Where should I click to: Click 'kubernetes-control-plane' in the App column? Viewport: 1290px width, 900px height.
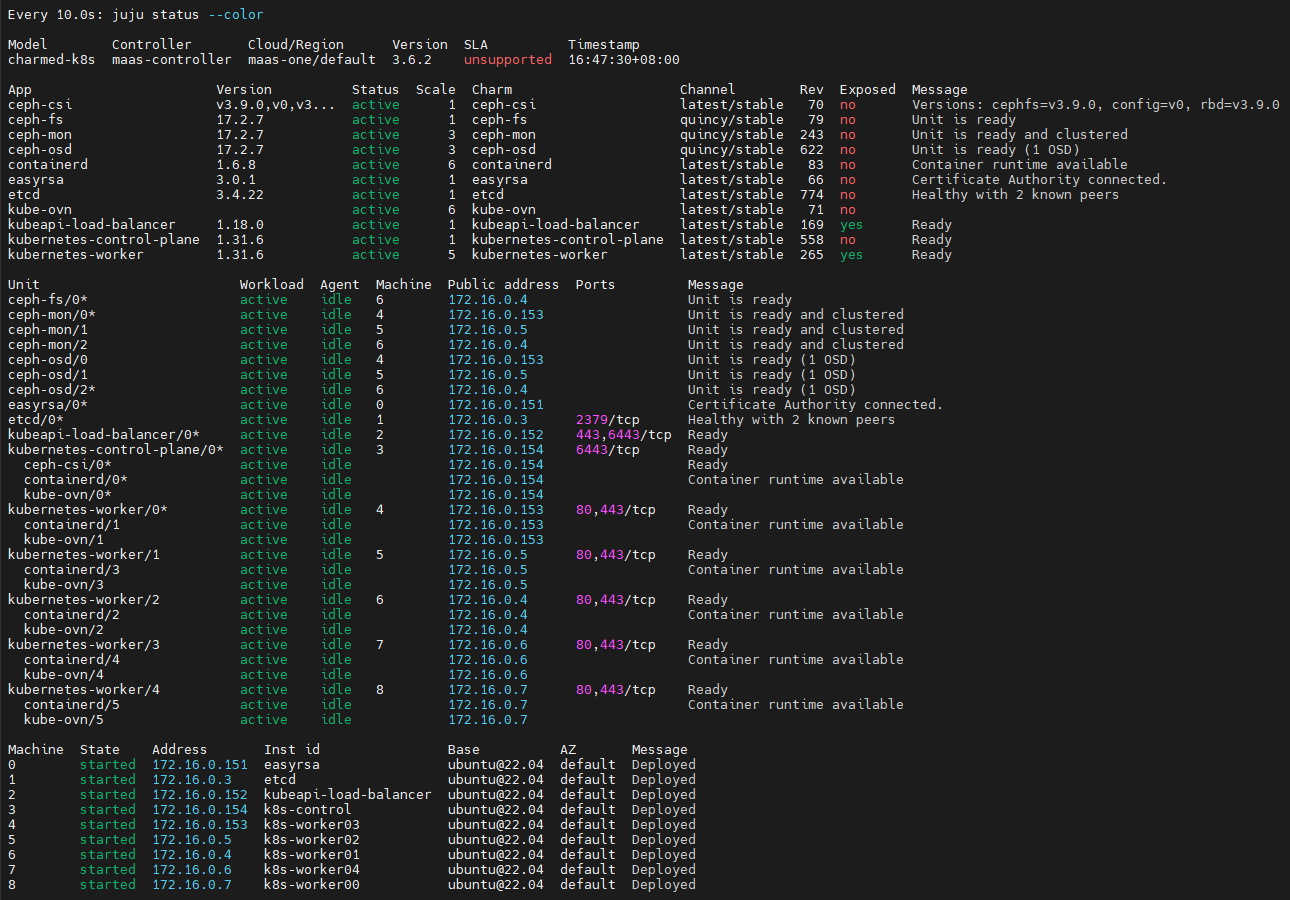[104, 240]
